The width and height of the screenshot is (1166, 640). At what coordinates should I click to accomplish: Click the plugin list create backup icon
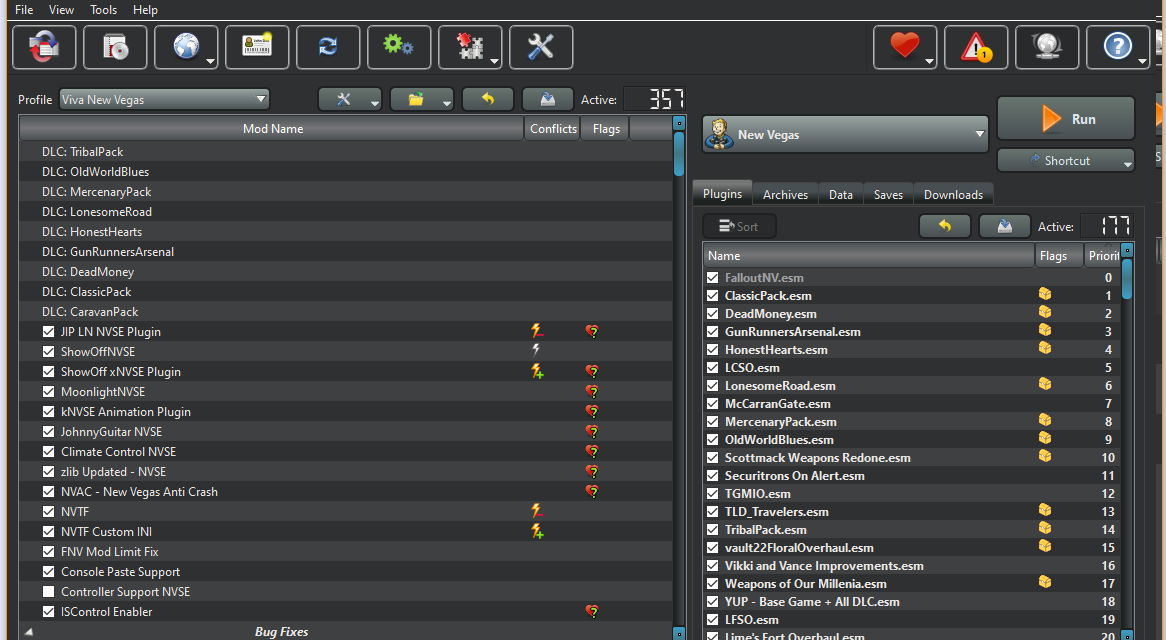pyautogui.click(x=1005, y=226)
